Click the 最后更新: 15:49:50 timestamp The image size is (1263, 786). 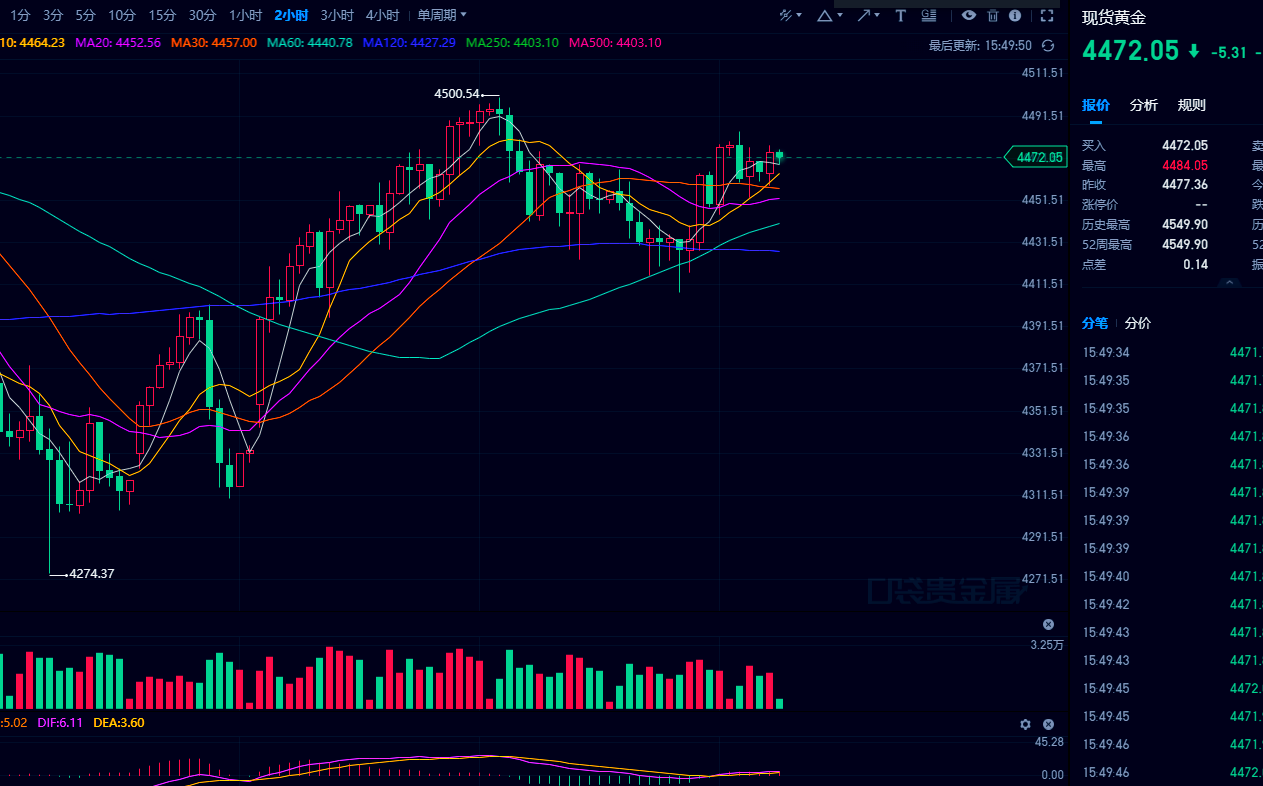click(980, 45)
